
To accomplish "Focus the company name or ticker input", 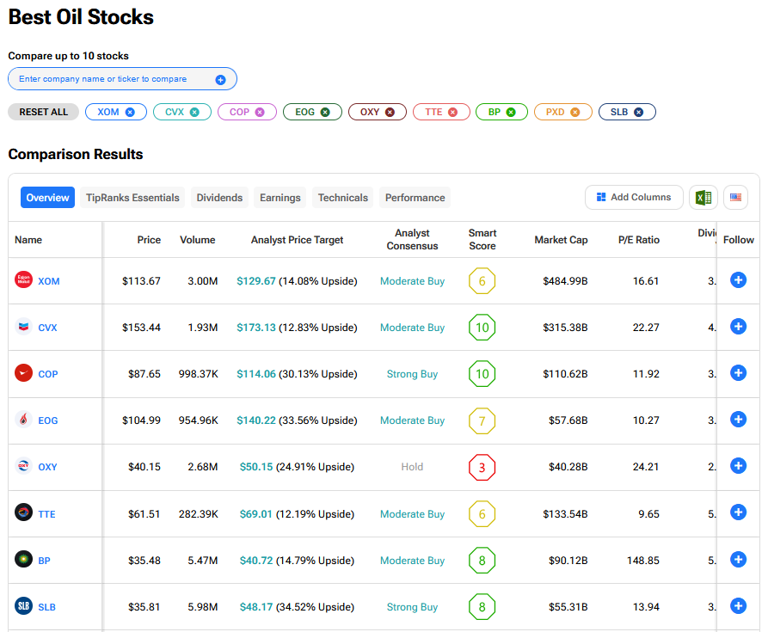I will pyautogui.click(x=110, y=79).
